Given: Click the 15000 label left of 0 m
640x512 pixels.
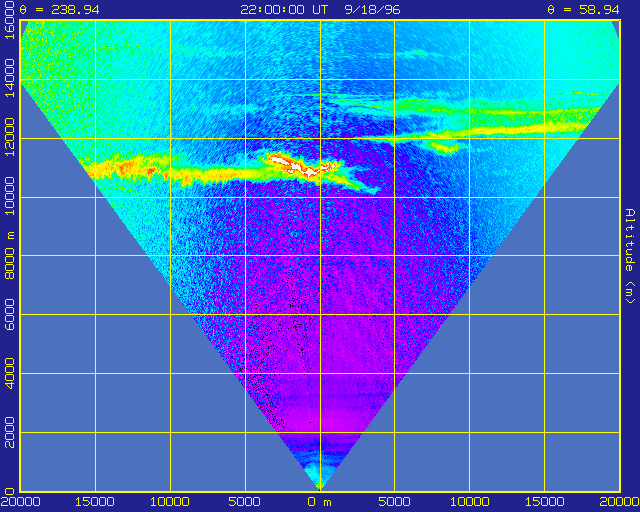Looking at the screenshot, I should [x=95, y=502].
